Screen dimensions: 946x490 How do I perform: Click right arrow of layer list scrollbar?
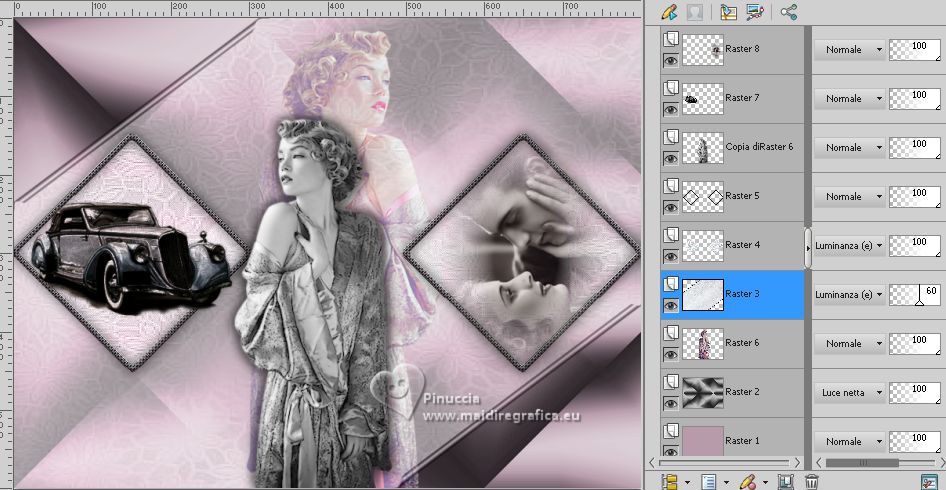tap(798, 463)
